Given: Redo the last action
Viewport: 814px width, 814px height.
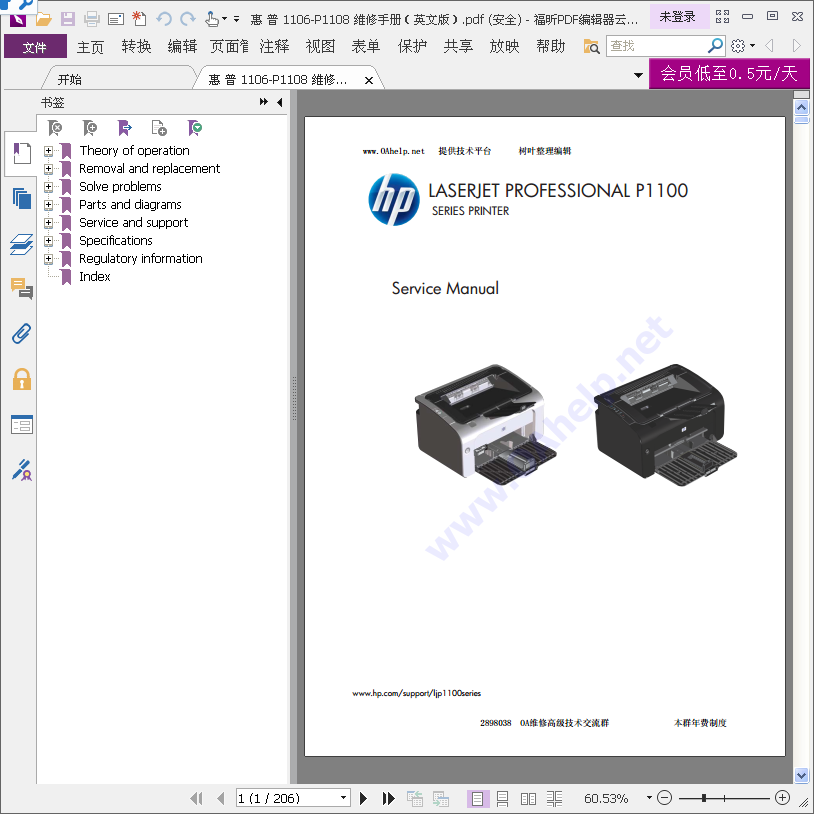Looking at the screenshot, I should (x=187, y=20).
